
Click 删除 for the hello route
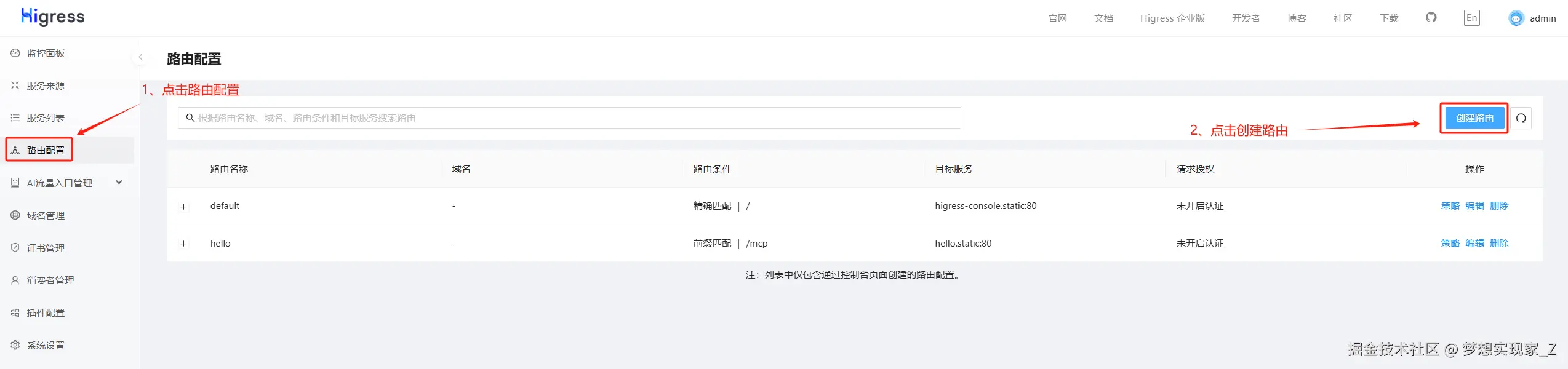click(1499, 244)
